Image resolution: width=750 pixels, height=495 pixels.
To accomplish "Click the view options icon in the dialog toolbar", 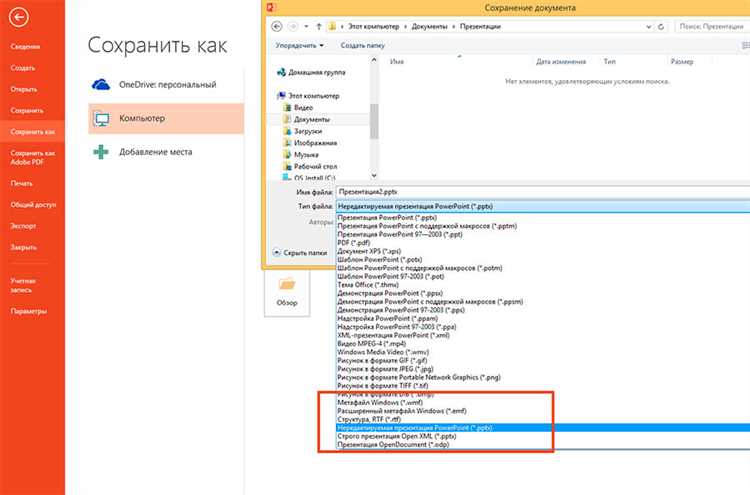I will (745, 45).
